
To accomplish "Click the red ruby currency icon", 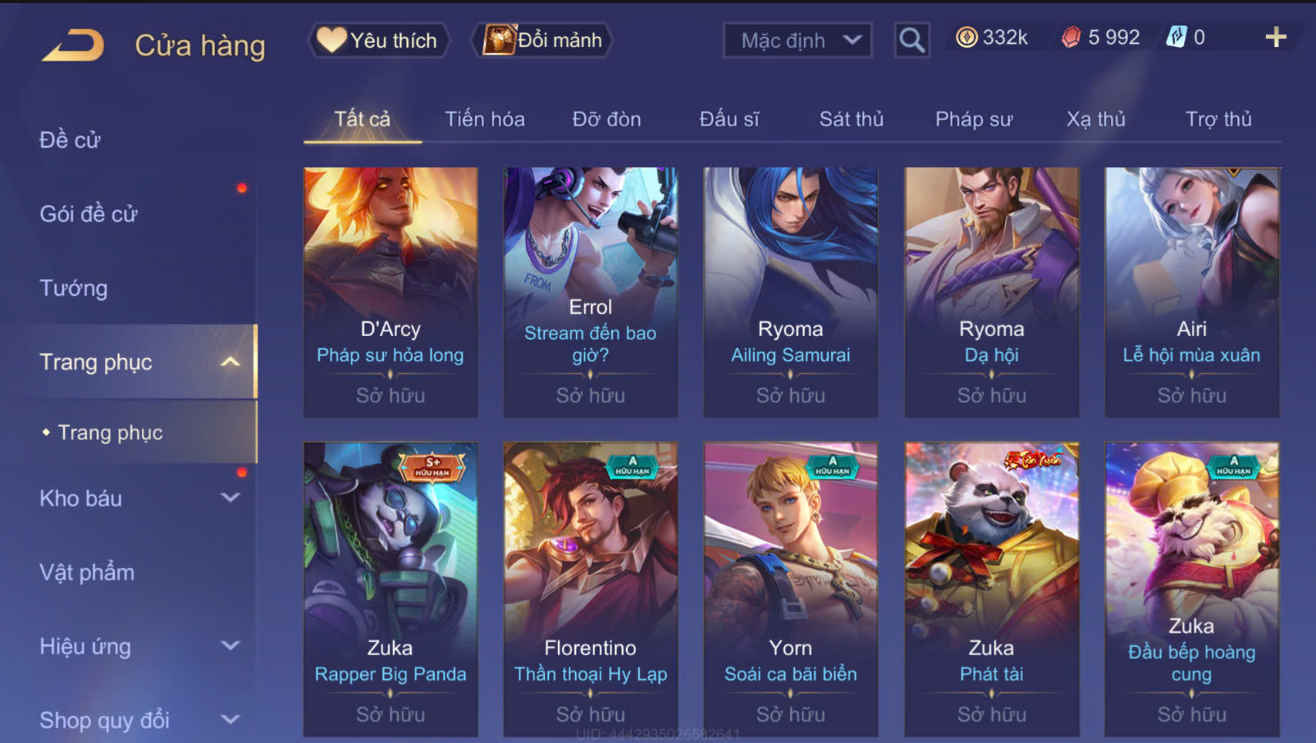I will point(1071,38).
